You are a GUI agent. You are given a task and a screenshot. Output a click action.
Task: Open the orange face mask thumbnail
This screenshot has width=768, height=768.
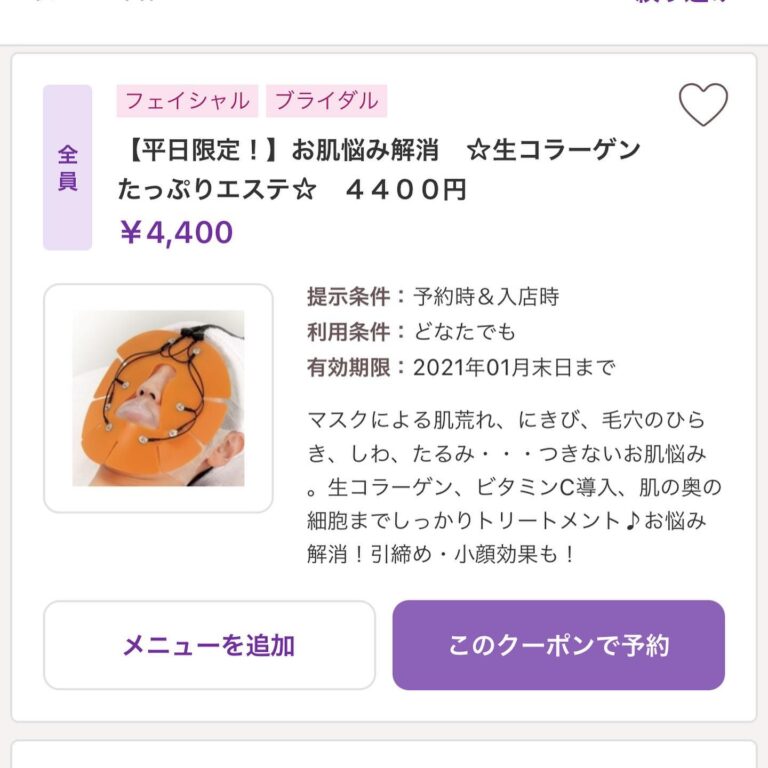(x=158, y=398)
